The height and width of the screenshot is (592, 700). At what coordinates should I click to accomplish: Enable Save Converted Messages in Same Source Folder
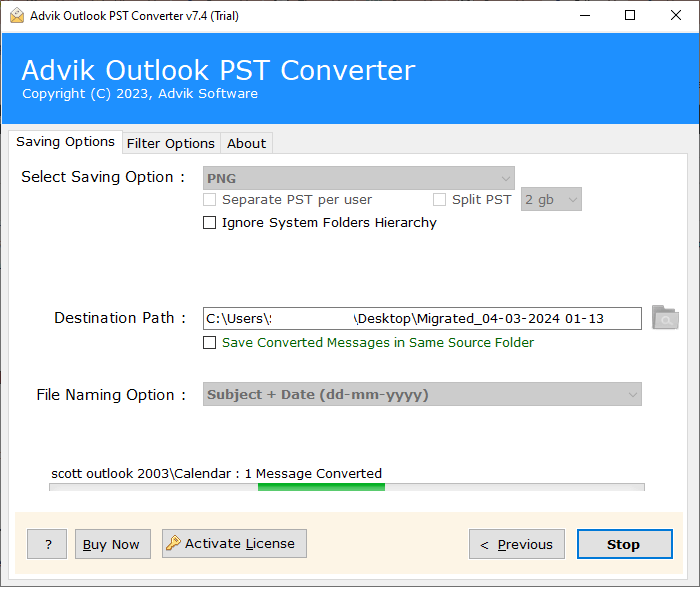(x=209, y=342)
